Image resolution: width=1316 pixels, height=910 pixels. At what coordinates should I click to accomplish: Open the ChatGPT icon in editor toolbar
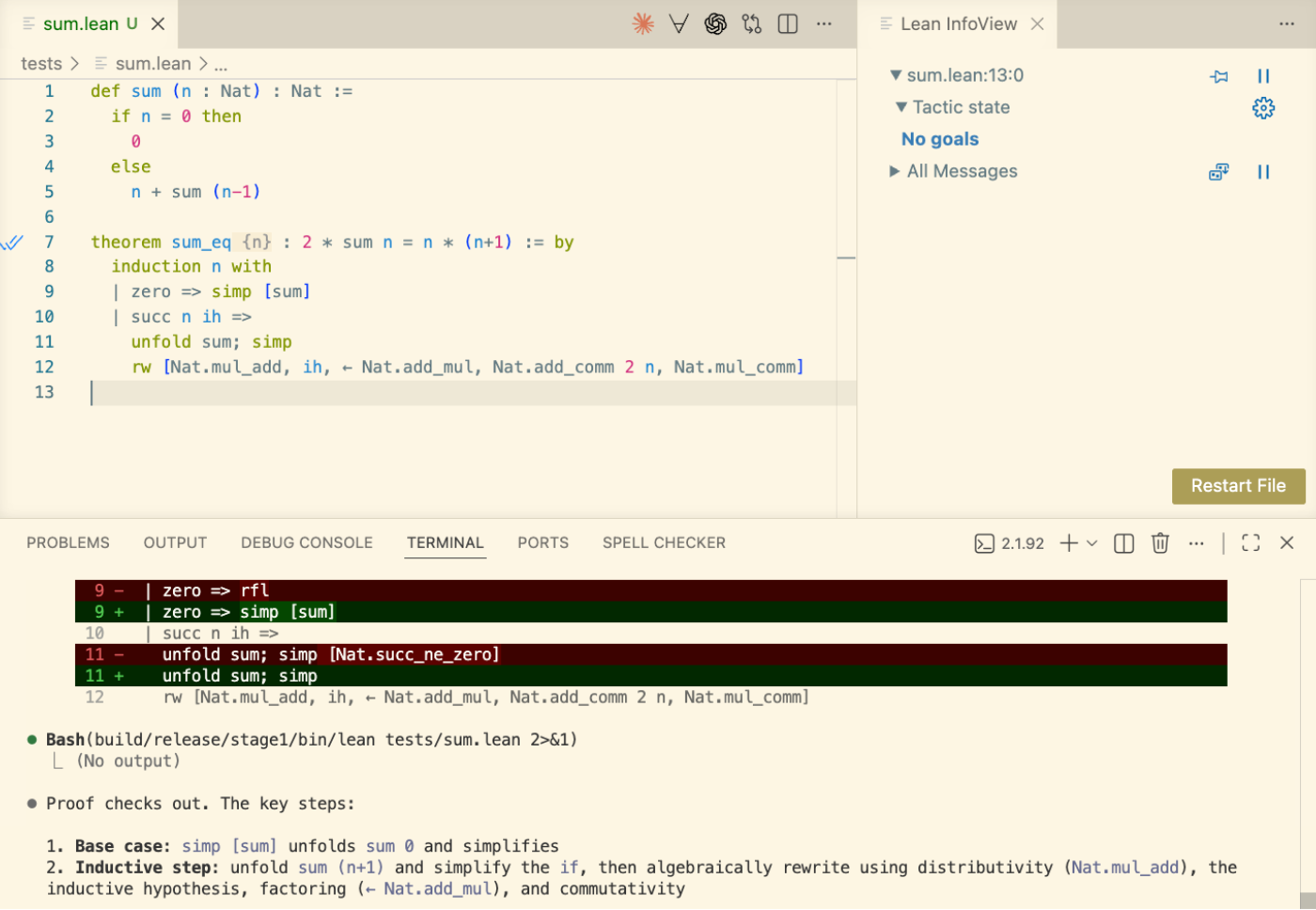[x=715, y=24]
